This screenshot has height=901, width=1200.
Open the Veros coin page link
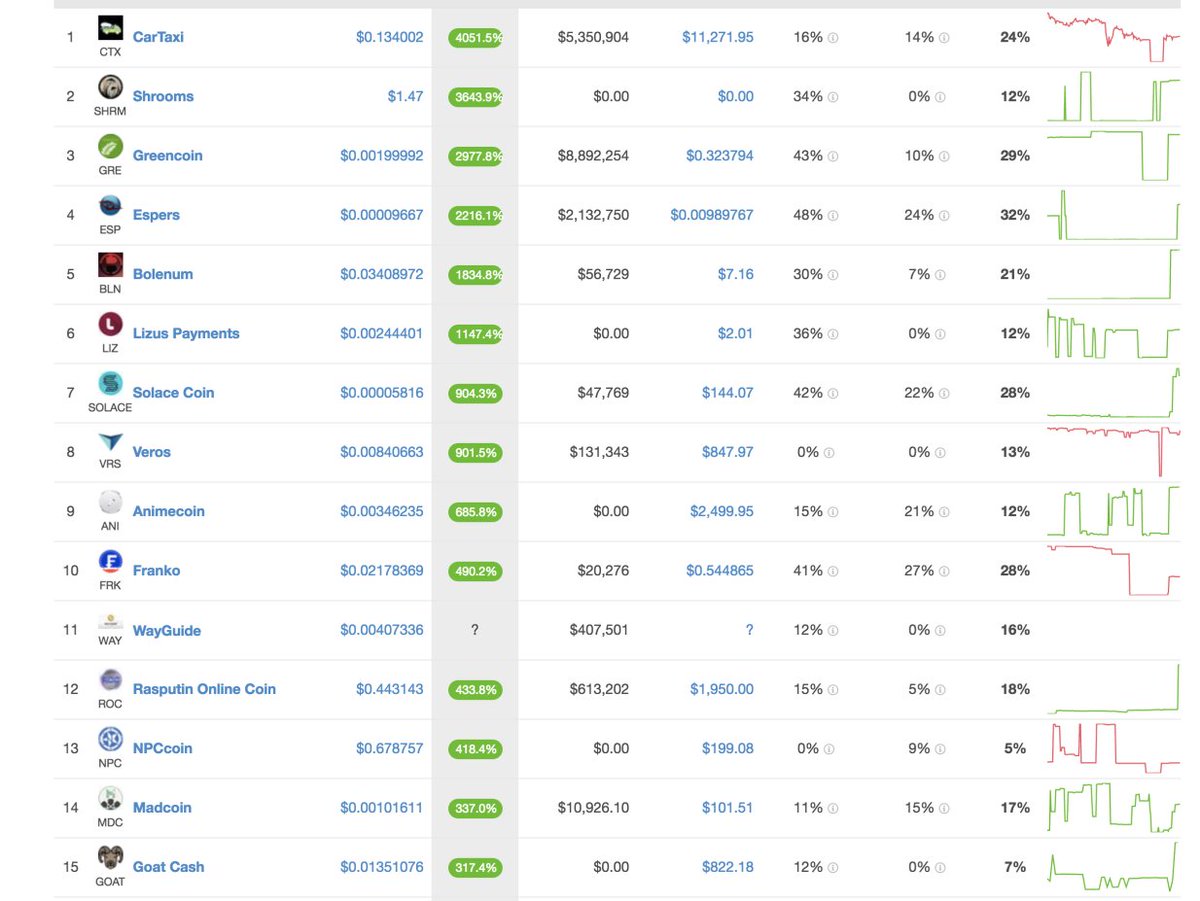pyautogui.click(x=152, y=452)
